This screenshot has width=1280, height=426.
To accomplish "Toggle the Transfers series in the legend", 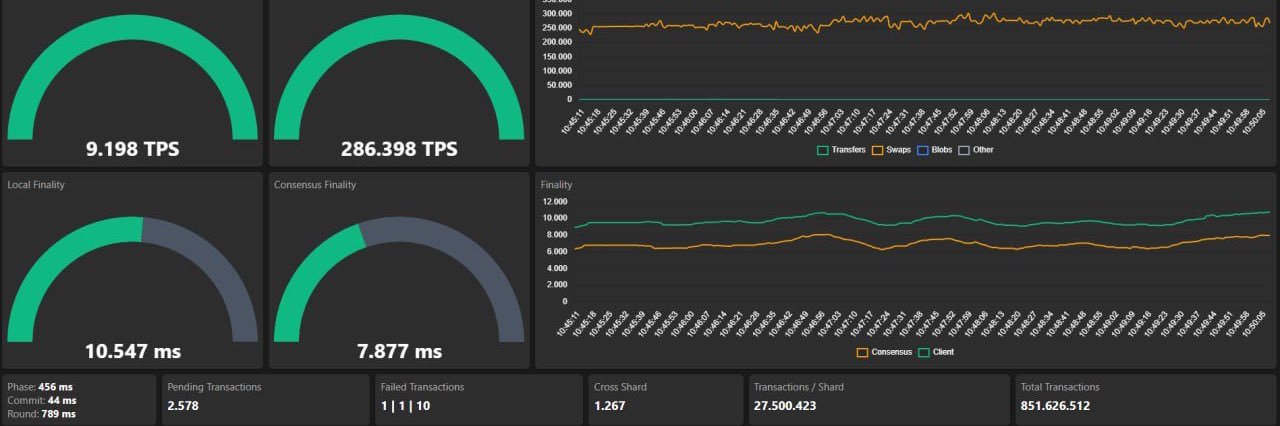I will [x=840, y=150].
